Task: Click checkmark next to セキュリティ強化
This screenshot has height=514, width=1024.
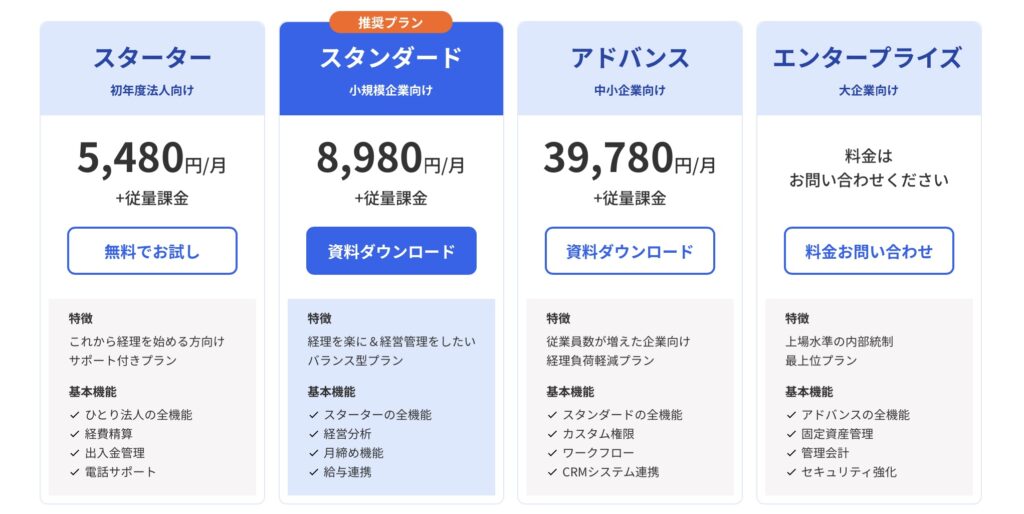Action: point(791,472)
